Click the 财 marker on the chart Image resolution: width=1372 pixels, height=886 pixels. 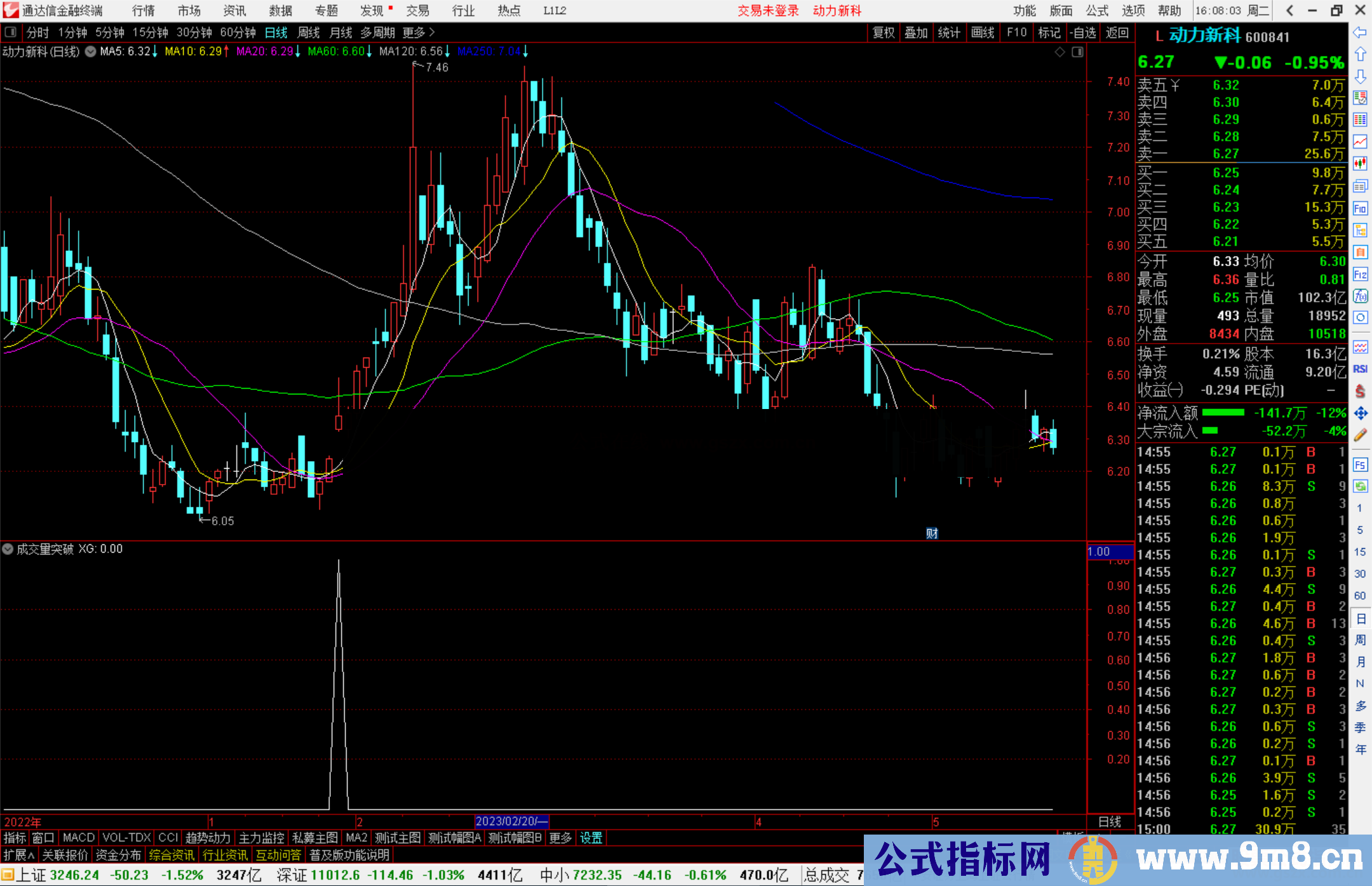tap(932, 534)
